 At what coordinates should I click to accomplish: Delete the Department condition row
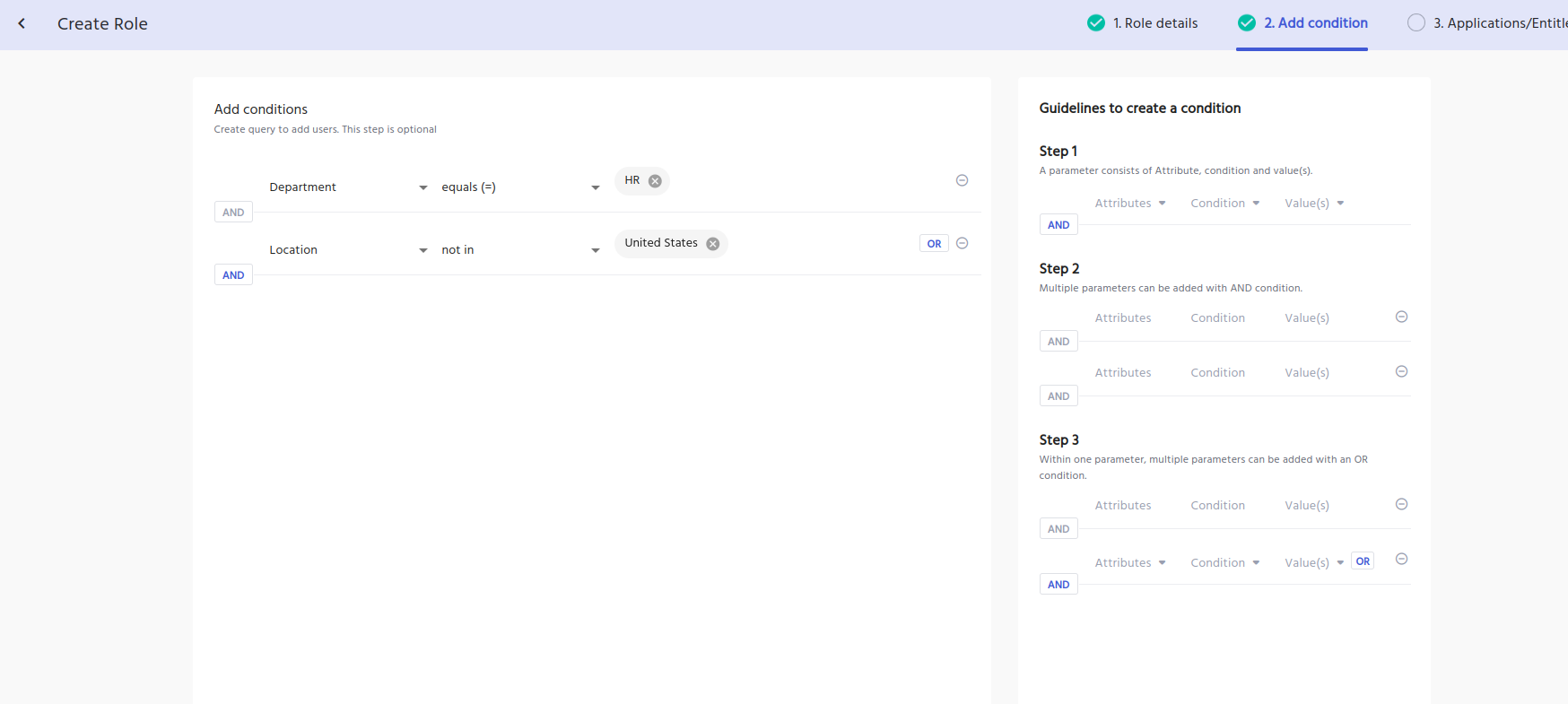(962, 180)
